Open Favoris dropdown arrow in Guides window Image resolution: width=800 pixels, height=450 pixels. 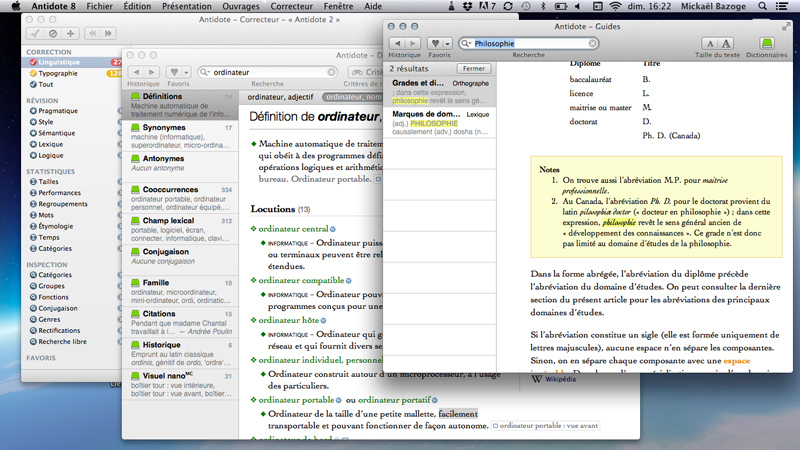447,43
